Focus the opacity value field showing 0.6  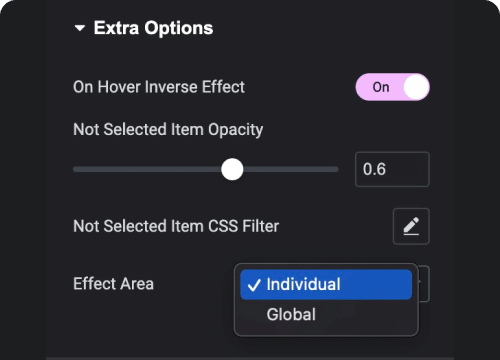(392, 169)
